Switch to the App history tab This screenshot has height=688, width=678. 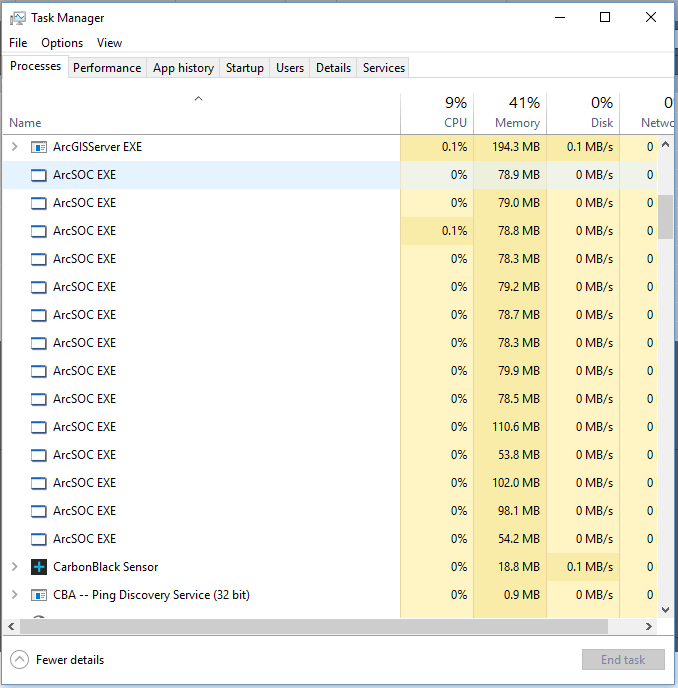[x=183, y=68]
